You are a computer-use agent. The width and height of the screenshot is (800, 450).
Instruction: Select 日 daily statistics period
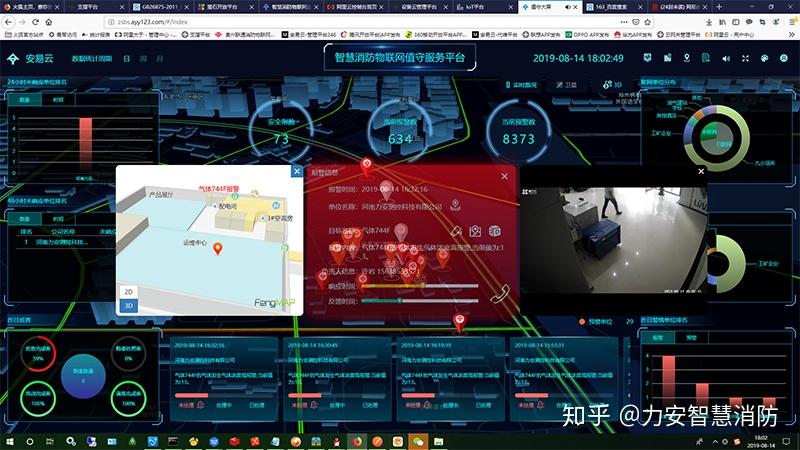point(125,58)
